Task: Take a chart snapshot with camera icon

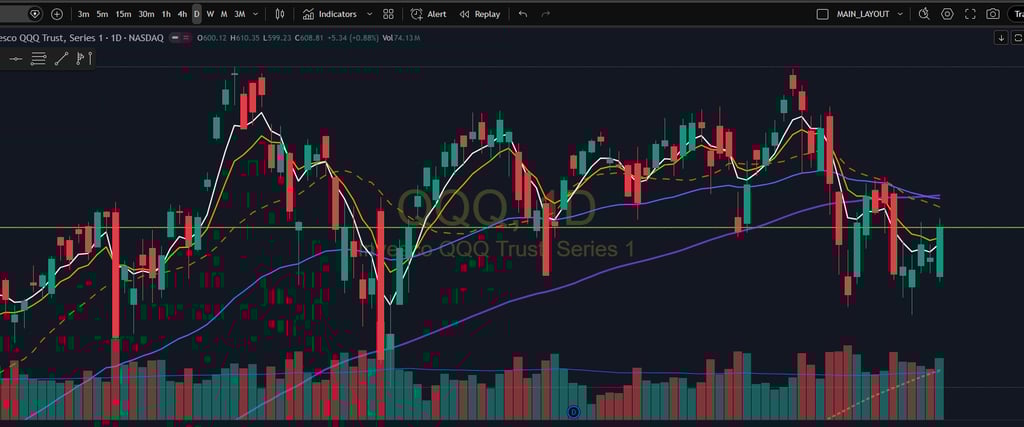Action: (x=993, y=14)
